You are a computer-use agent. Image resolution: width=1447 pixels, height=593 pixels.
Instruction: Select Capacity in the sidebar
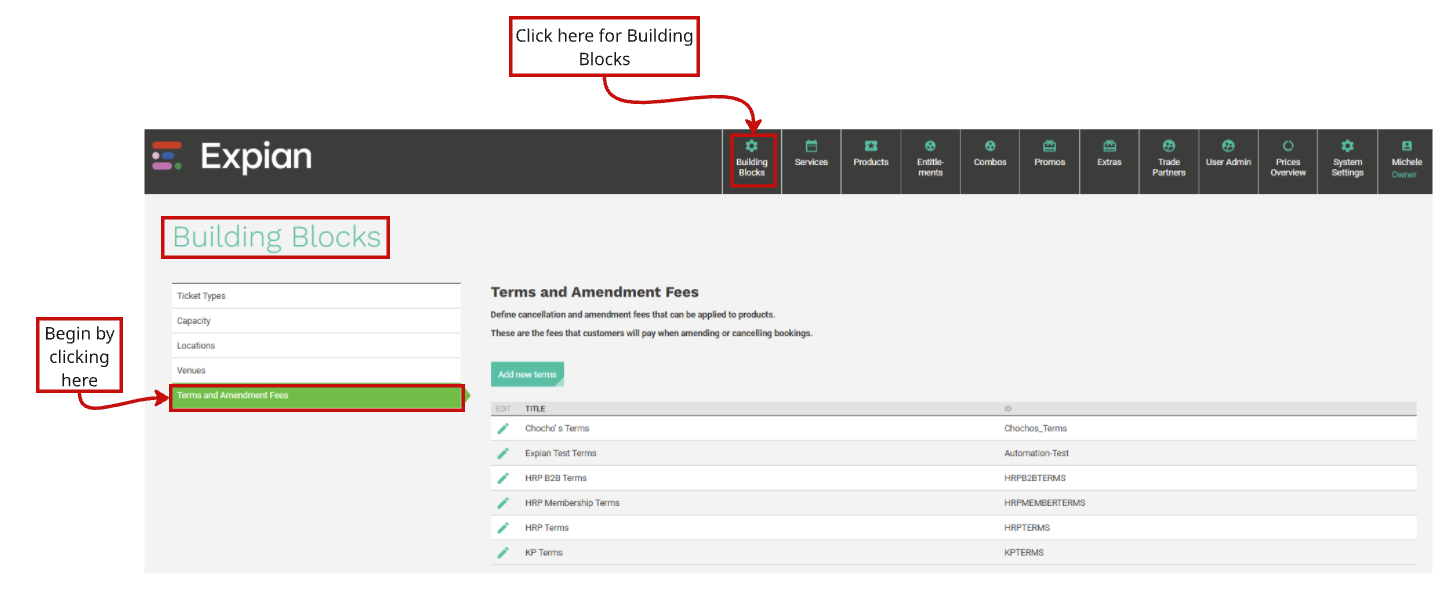316,321
